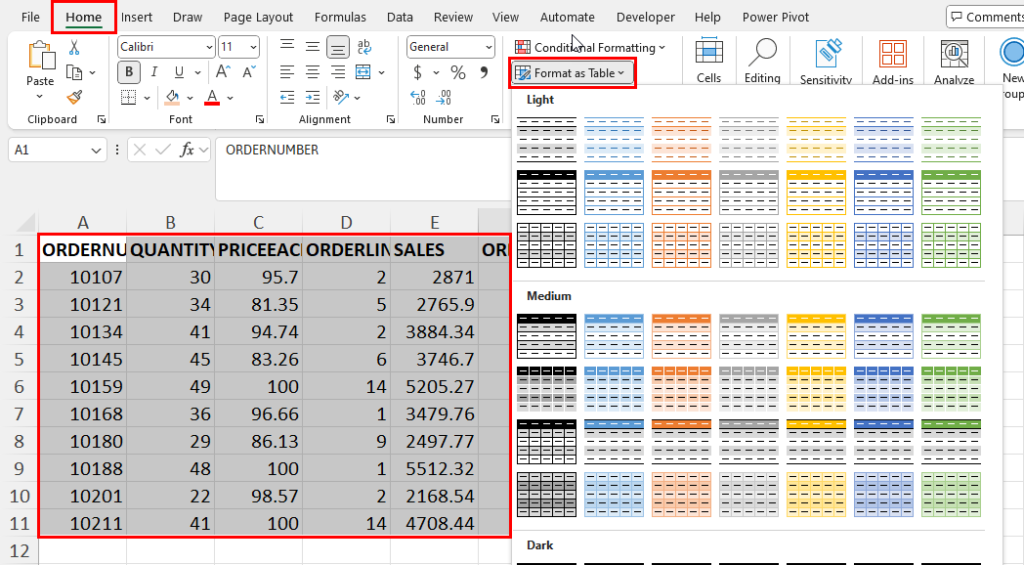Click the Wrap Text icon
The width and height of the screenshot is (1024, 565).
pos(364,46)
